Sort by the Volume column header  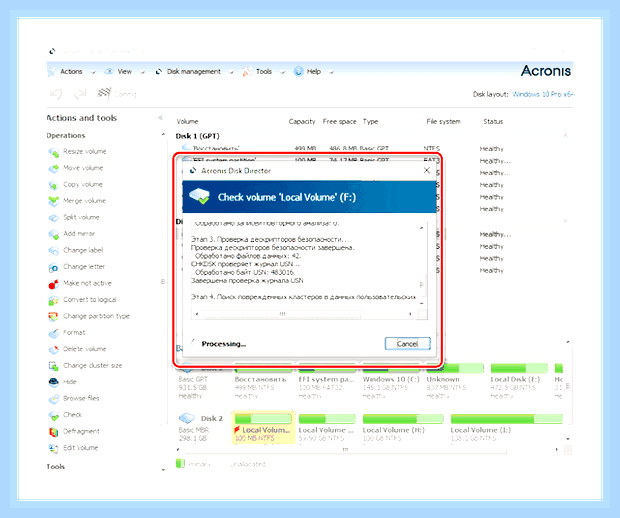coord(187,121)
